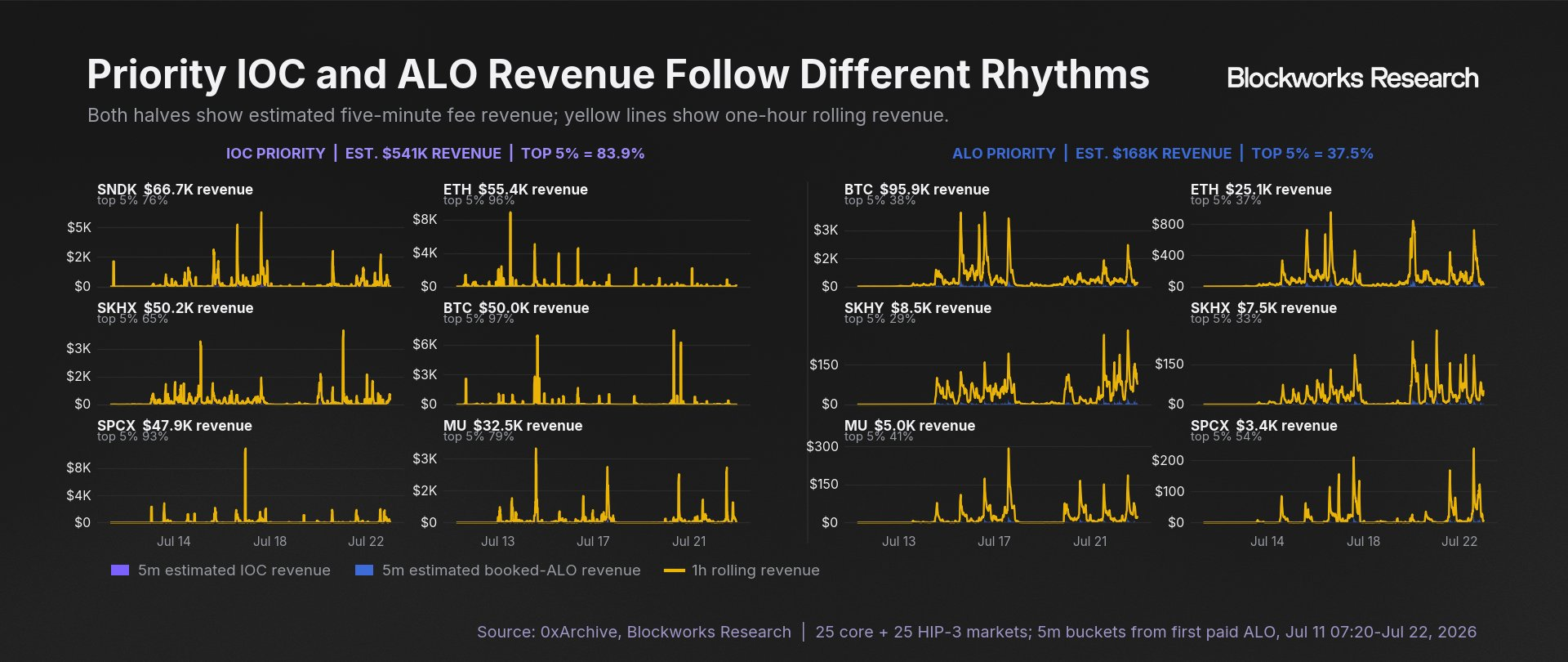Click the 'SNDK $66.7K revenue' chart title
1568x662 pixels.
175,189
